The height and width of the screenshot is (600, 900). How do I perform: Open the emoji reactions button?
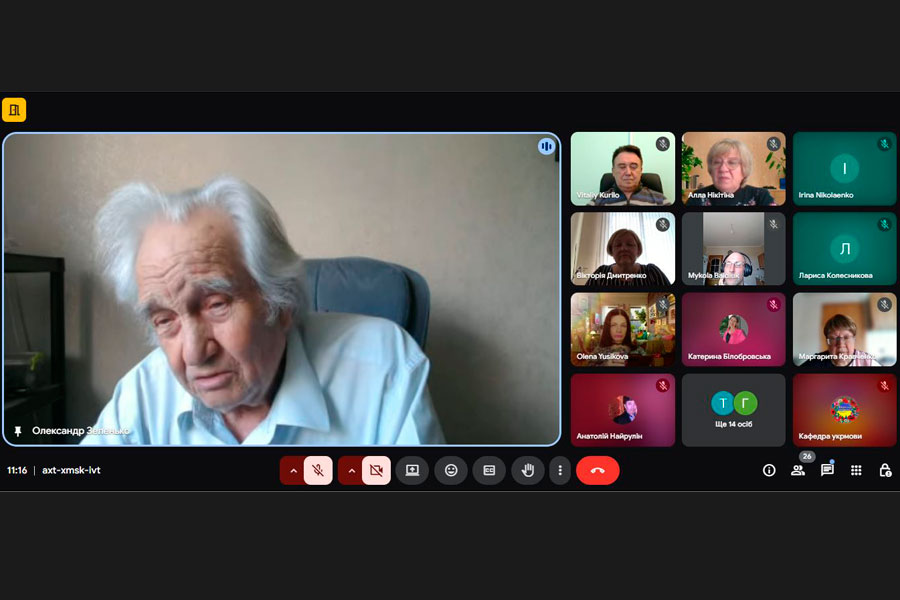[x=451, y=471]
